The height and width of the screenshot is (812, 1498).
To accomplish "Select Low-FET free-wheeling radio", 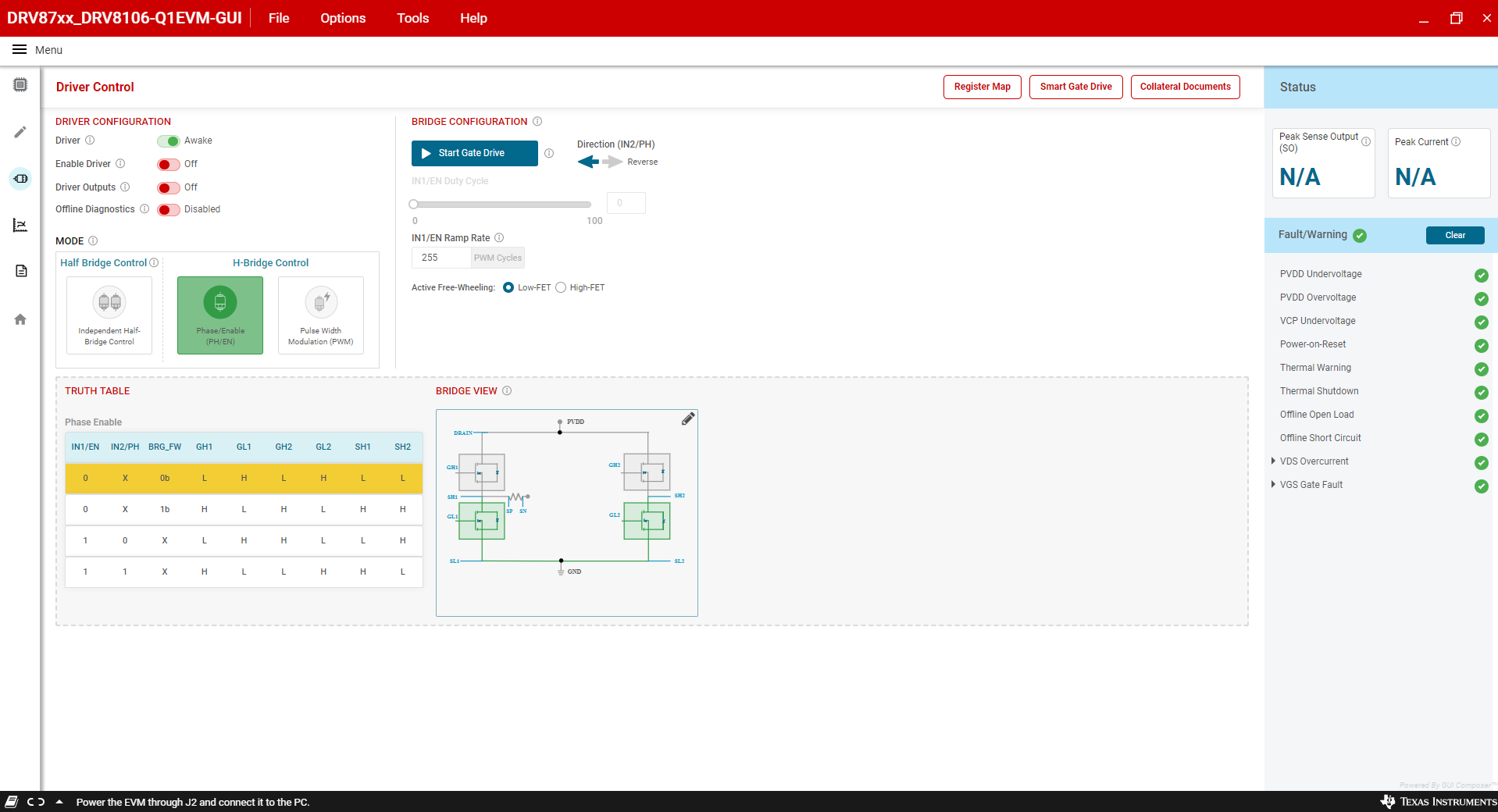I will (x=508, y=288).
